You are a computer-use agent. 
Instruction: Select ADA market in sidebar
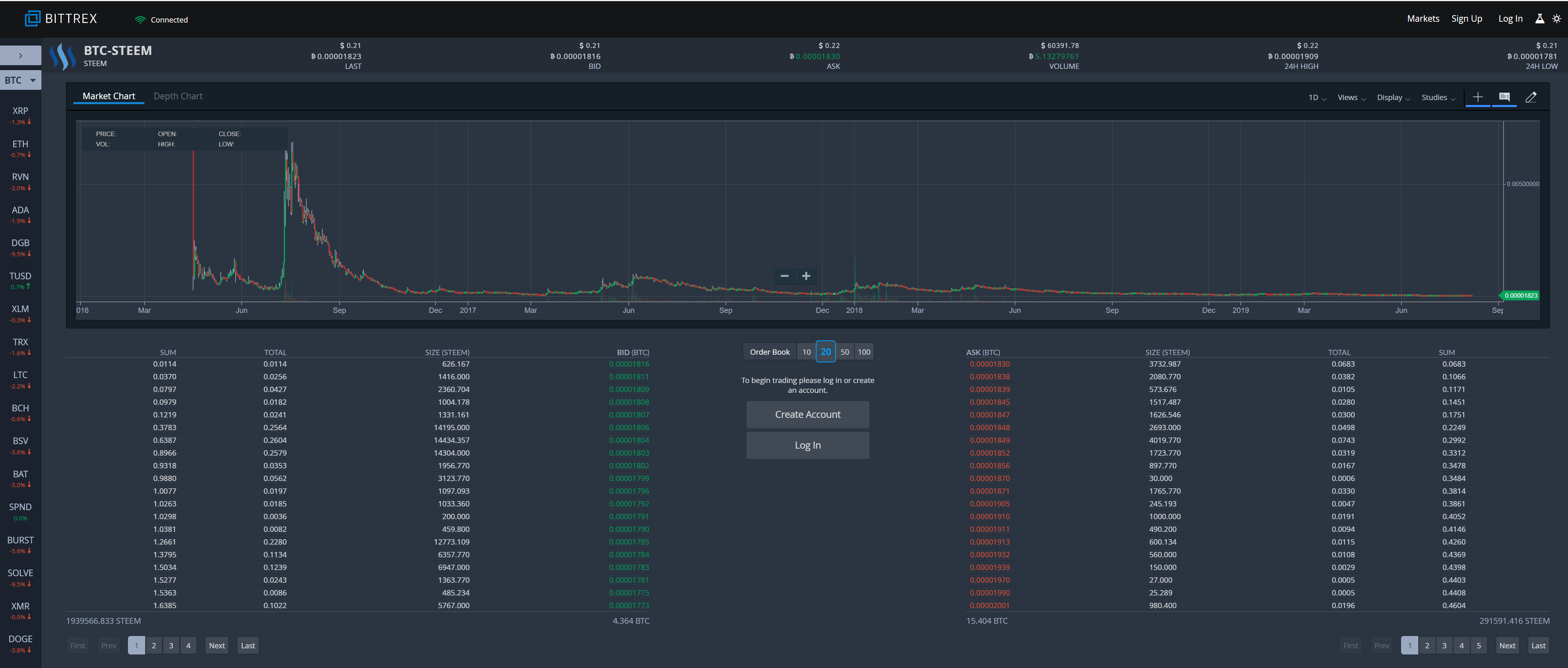(x=20, y=214)
